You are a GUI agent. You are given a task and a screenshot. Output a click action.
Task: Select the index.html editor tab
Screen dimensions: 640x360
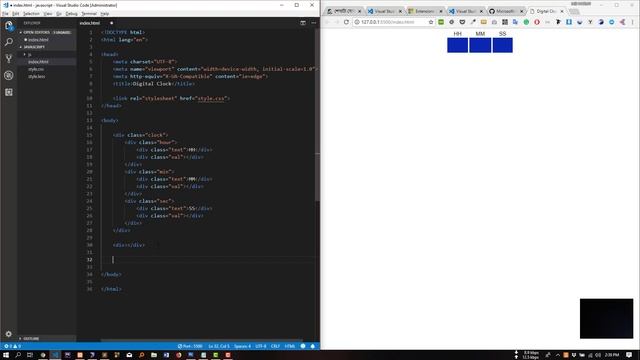pyautogui.click(x=95, y=23)
